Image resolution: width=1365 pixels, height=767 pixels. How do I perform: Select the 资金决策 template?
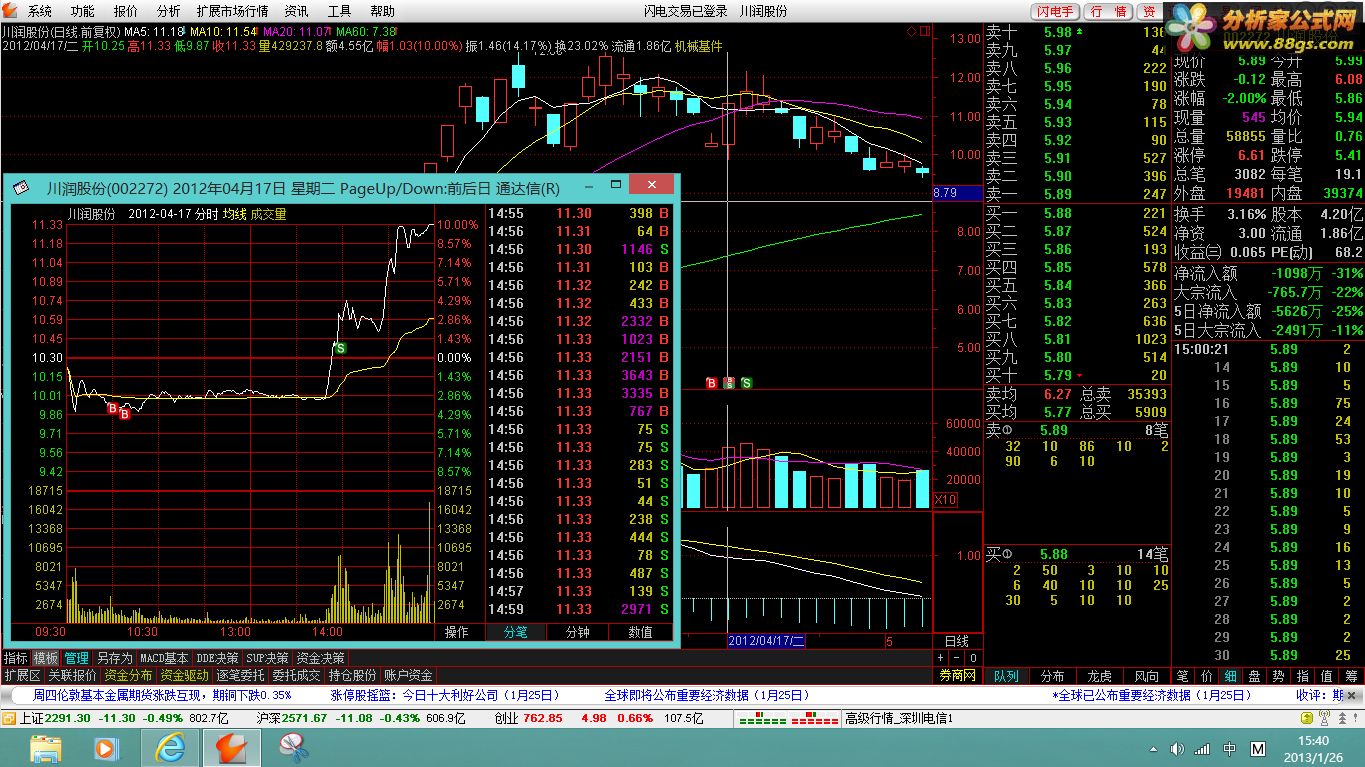[x=321, y=658]
